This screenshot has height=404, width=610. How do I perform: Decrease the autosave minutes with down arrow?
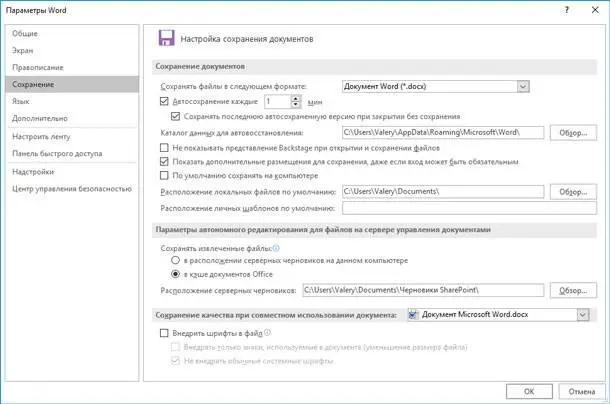[295, 105]
